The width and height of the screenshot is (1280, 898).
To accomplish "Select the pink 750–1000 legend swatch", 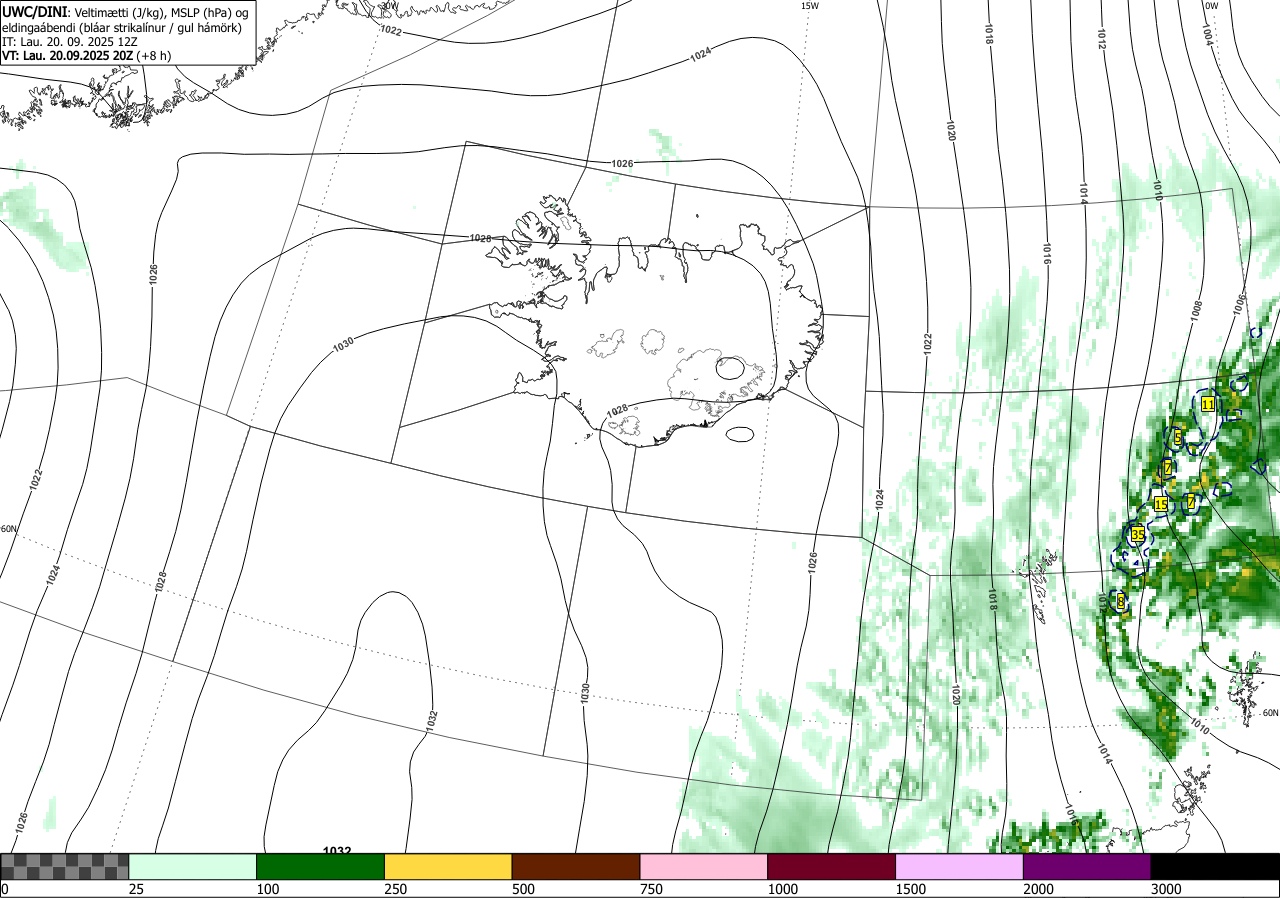I will pos(704,866).
